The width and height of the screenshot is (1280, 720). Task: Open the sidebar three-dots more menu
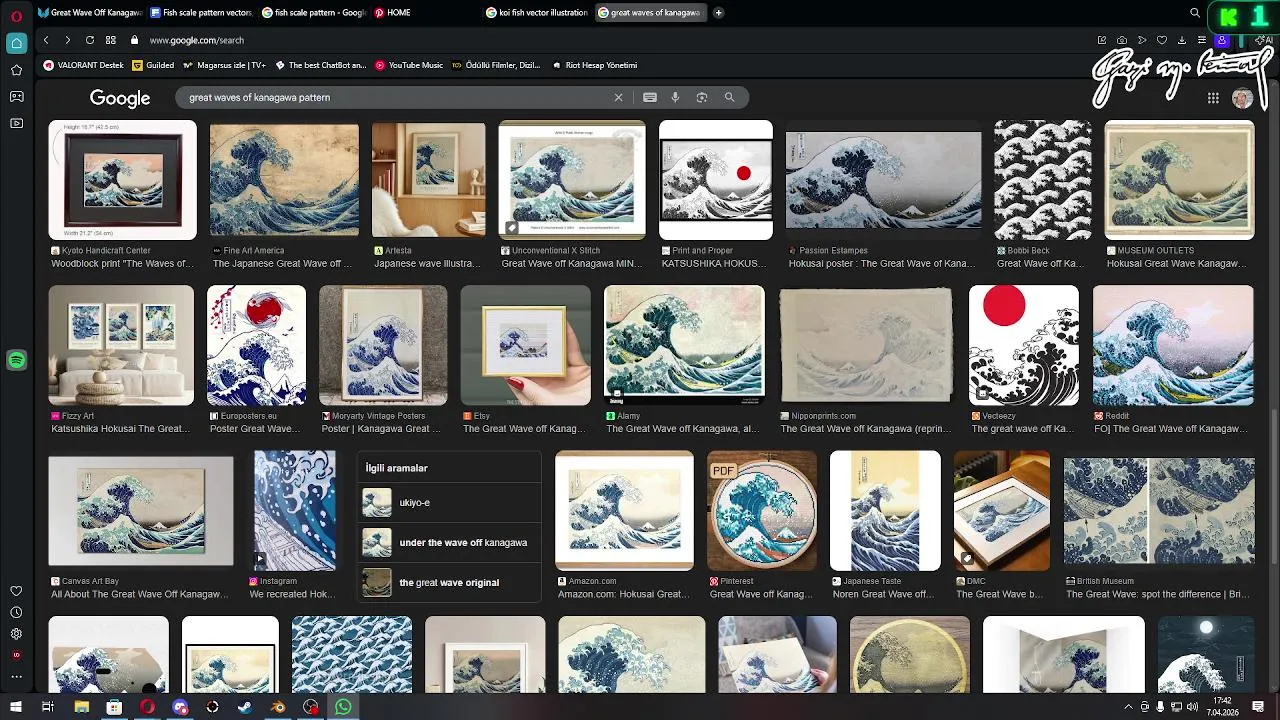(x=16, y=677)
